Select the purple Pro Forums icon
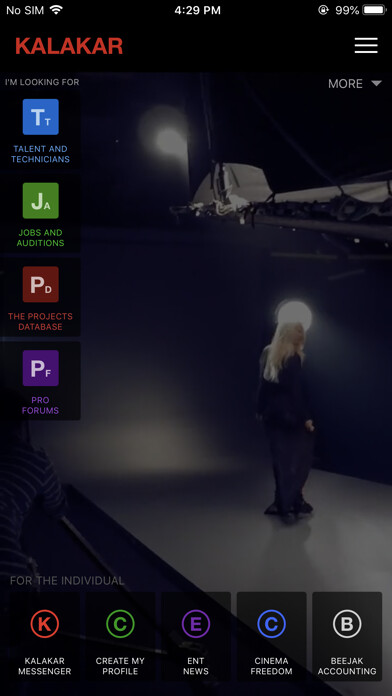 40,368
